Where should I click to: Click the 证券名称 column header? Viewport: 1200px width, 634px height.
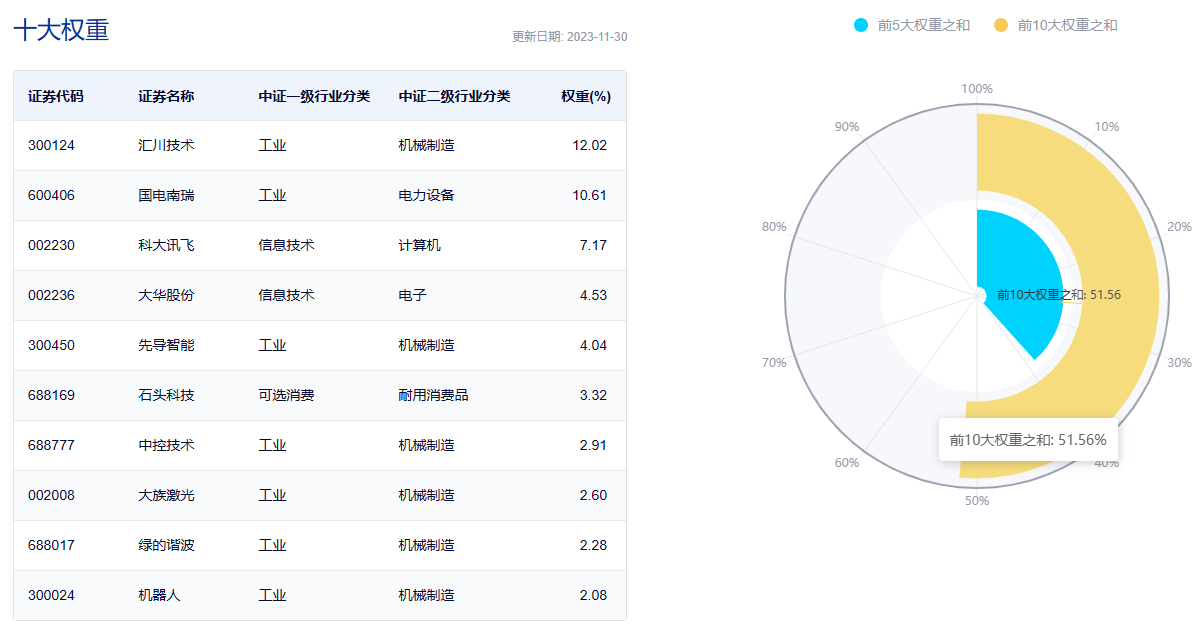click(x=166, y=97)
